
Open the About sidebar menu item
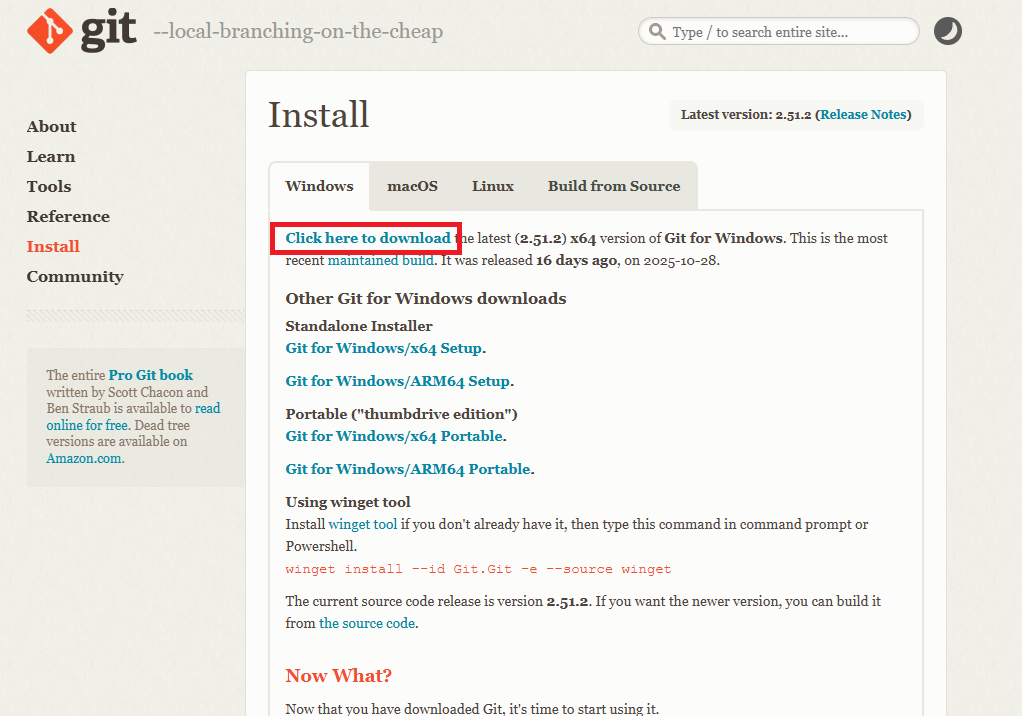click(x=51, y=126)
